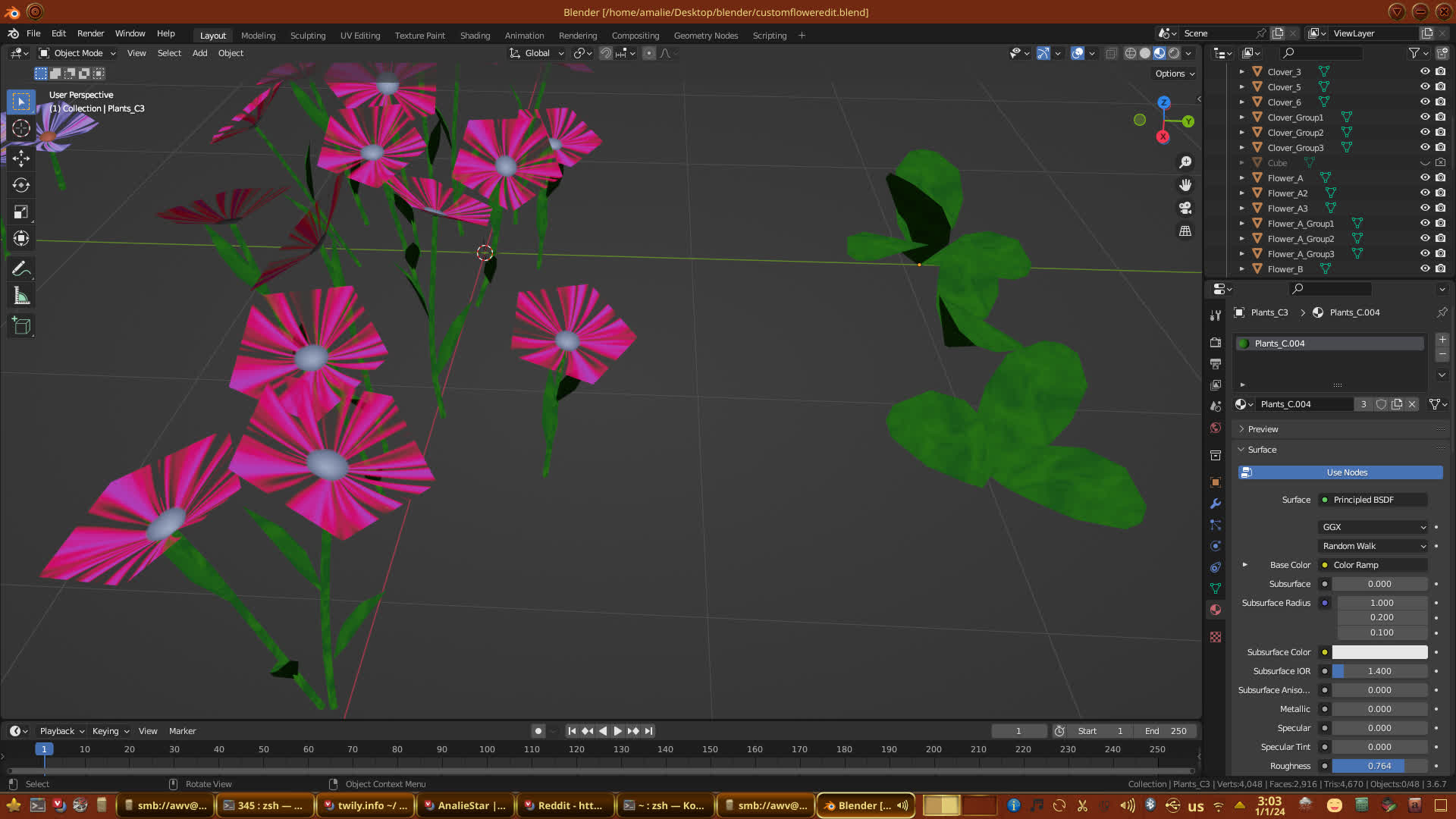This screenshot has width=1456, height=819.
Task: Open the Random Walk subsurface method dropdown
Action: coord(1373,546)
